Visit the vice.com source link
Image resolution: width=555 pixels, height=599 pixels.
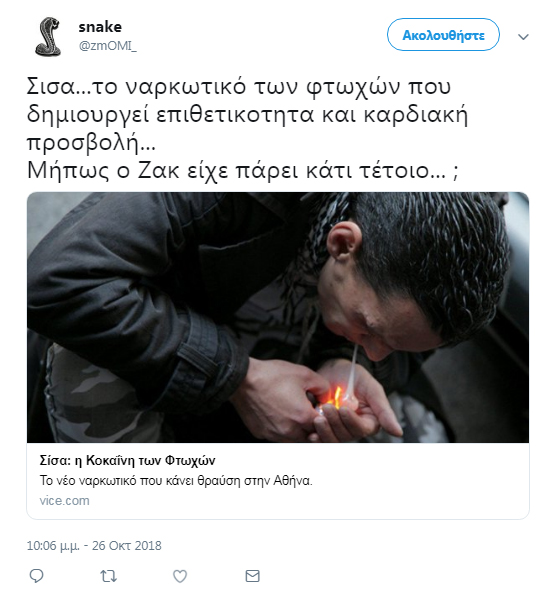click(64, 500)
